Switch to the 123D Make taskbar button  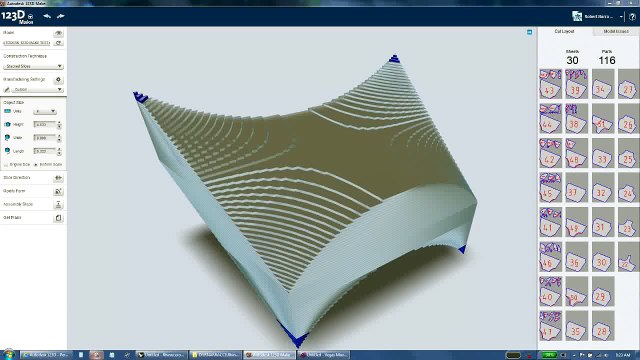tap(269, 355)
